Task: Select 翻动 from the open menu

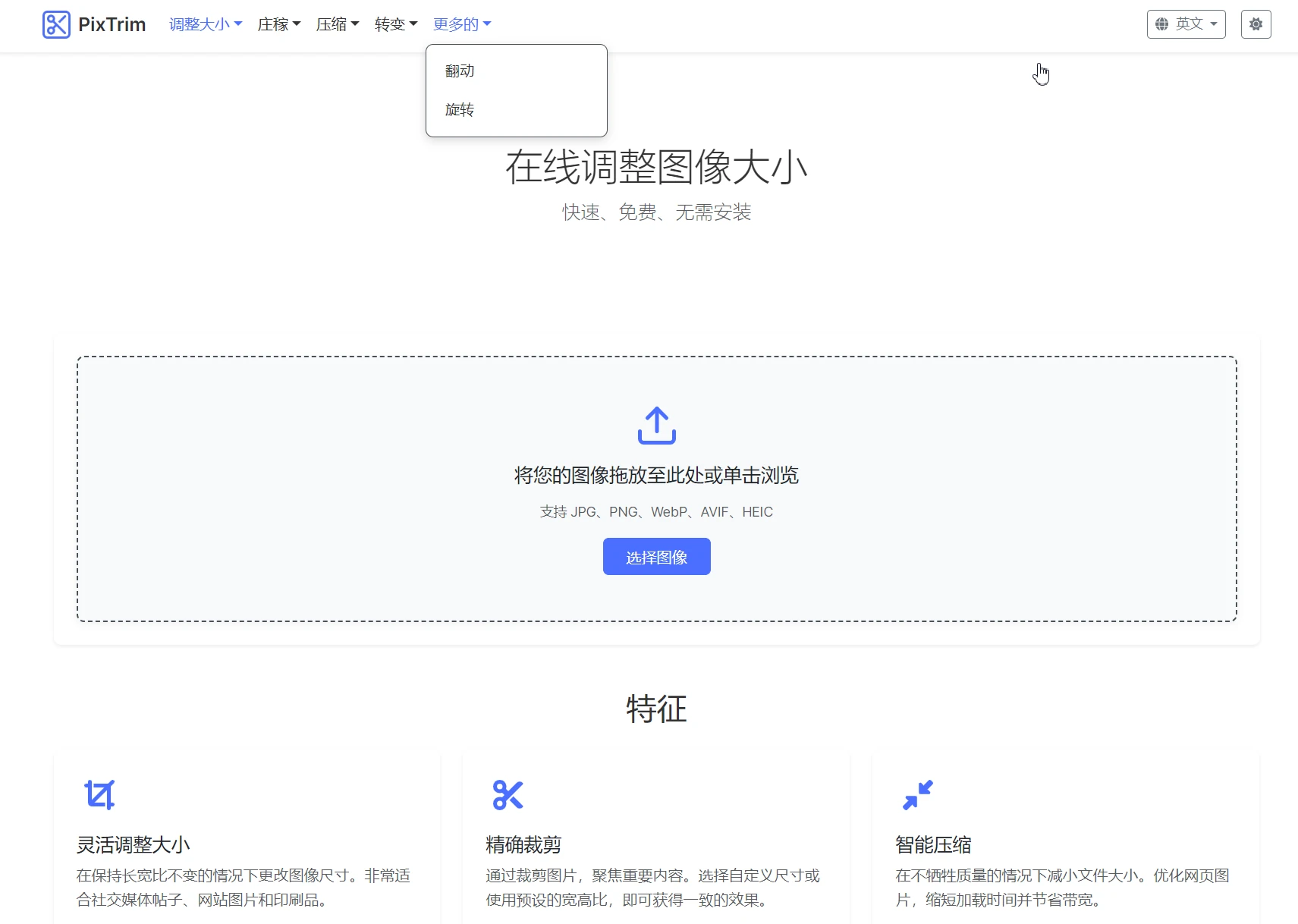Action: tap(460, 71)
